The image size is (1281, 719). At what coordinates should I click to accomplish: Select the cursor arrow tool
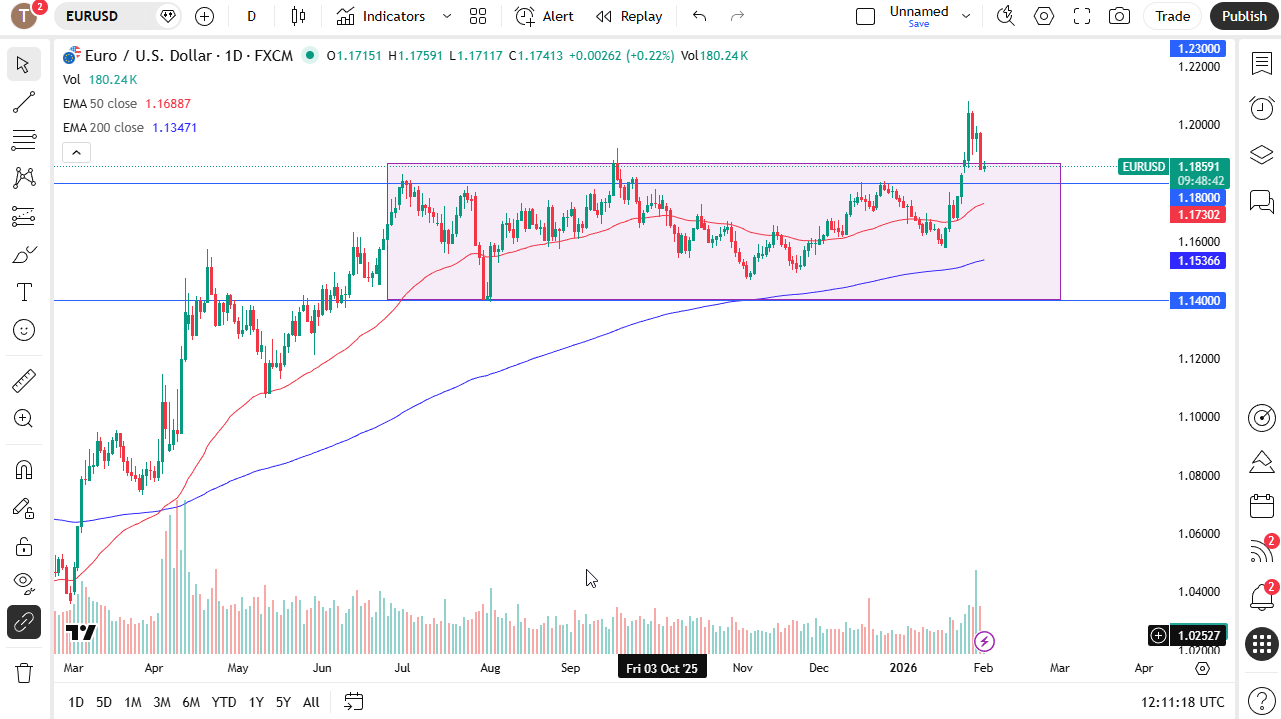click(24, 65)
